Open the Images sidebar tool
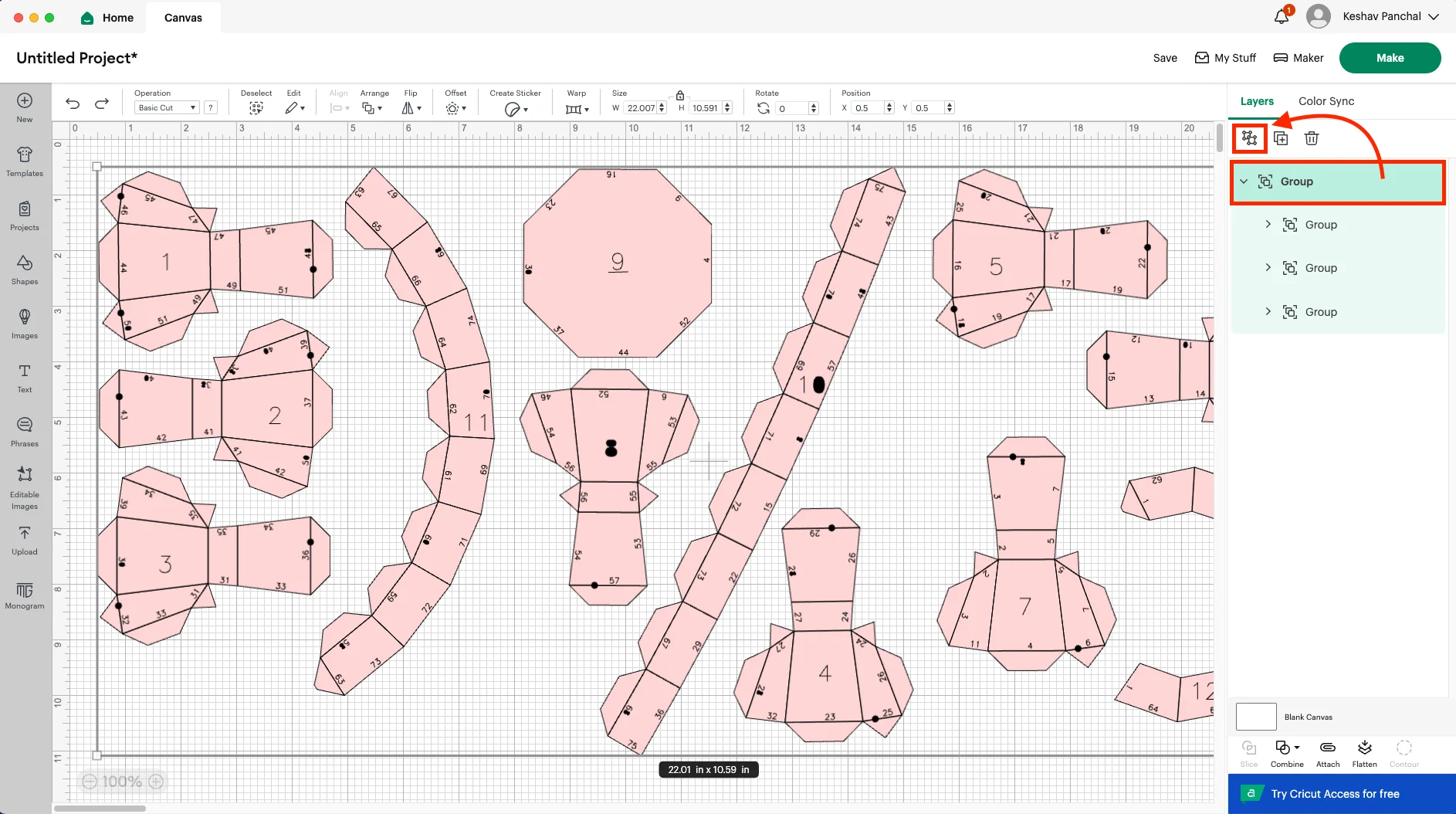 [x=25, y=324]
